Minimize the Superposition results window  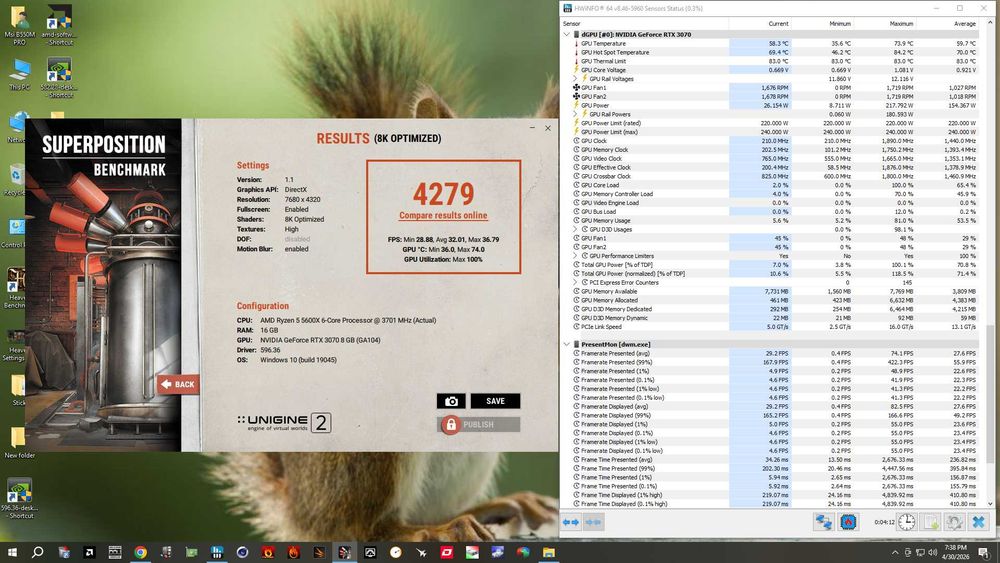coord(532,128)
